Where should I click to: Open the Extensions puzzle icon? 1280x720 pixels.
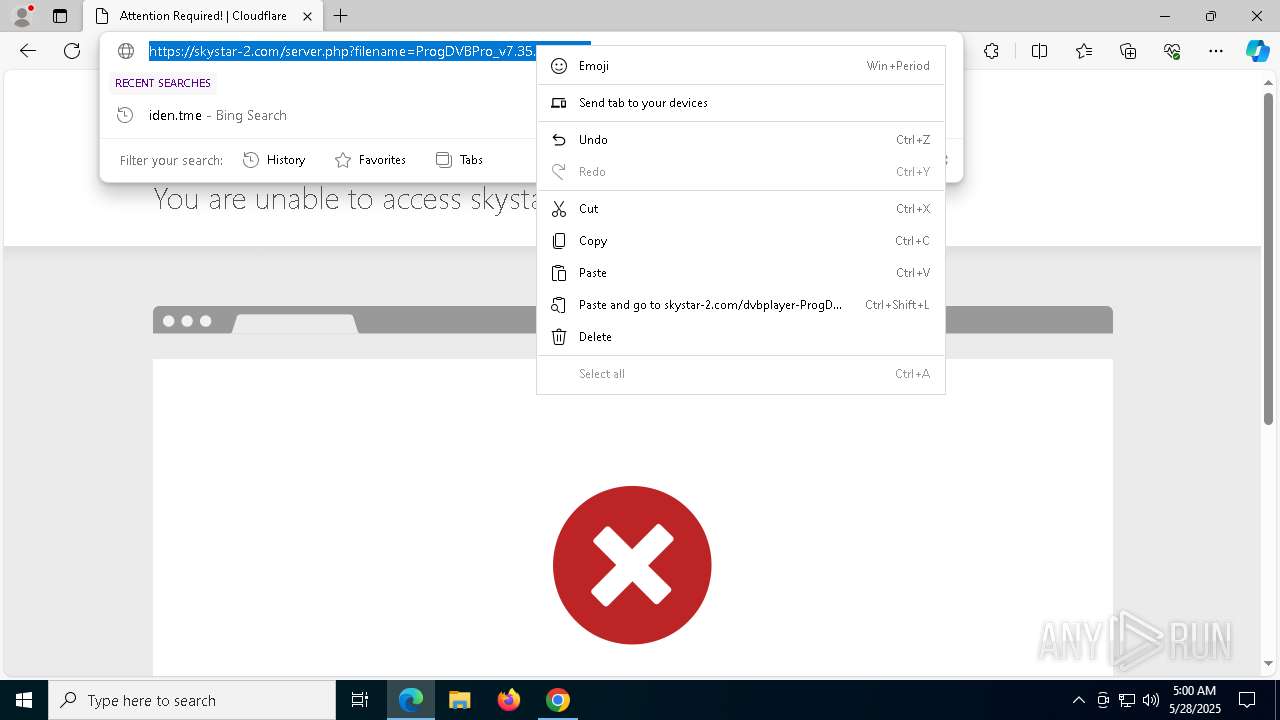(991, 51)
